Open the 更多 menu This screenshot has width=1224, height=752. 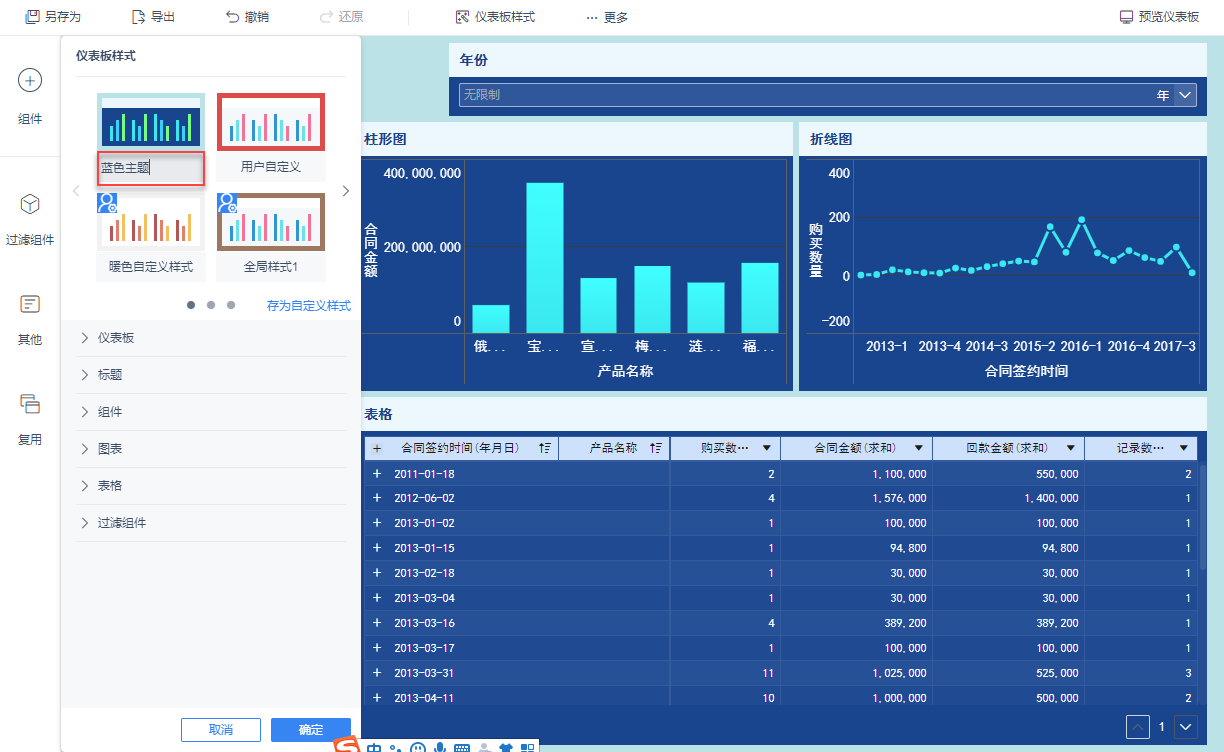pyautogui.click(x=607, y=17)
